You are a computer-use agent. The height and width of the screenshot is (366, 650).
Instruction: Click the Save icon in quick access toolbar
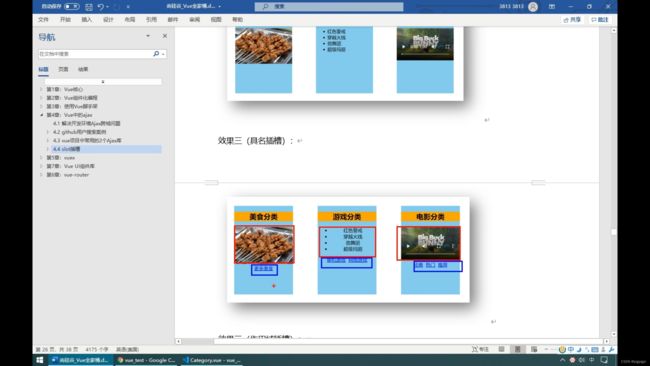(89, 7)
